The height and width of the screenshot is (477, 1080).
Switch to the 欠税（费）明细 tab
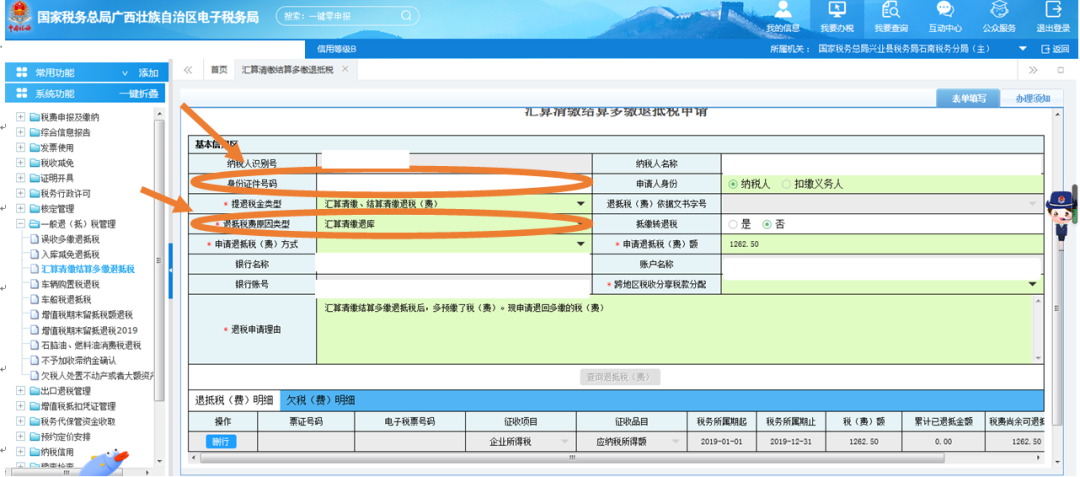321,400
